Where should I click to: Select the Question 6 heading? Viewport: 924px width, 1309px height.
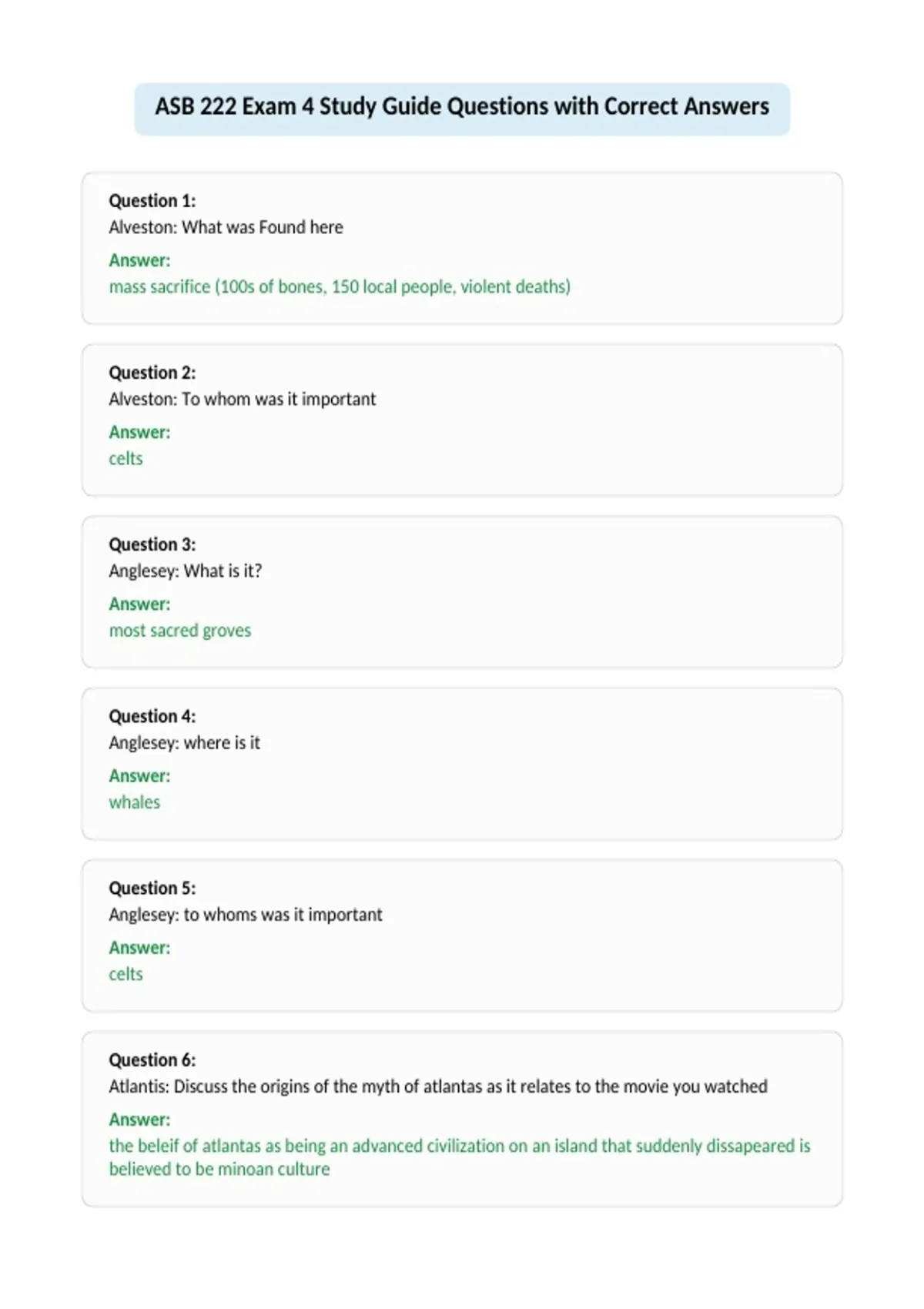(152, 1060)
